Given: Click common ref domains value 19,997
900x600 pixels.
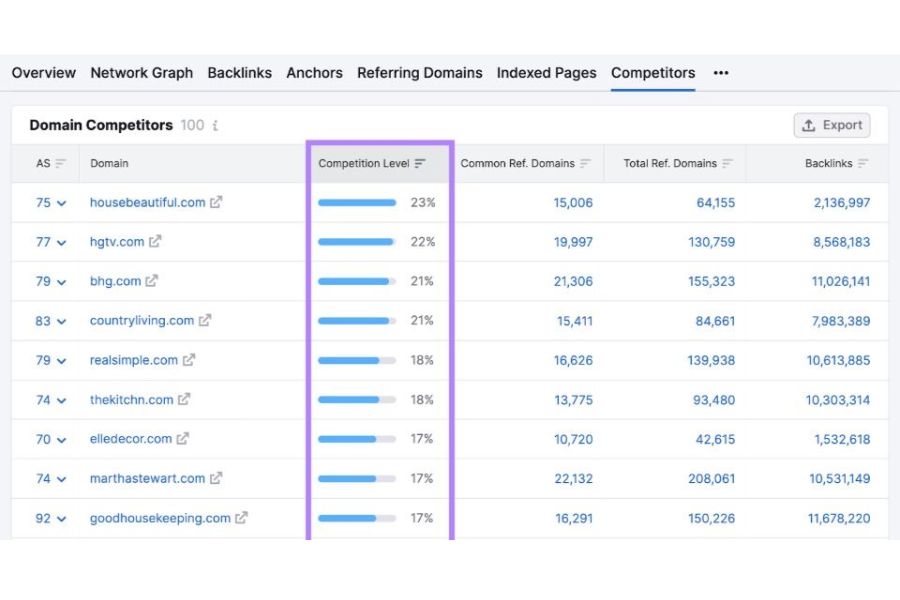Looking at the screenshot, I should 573,242.
